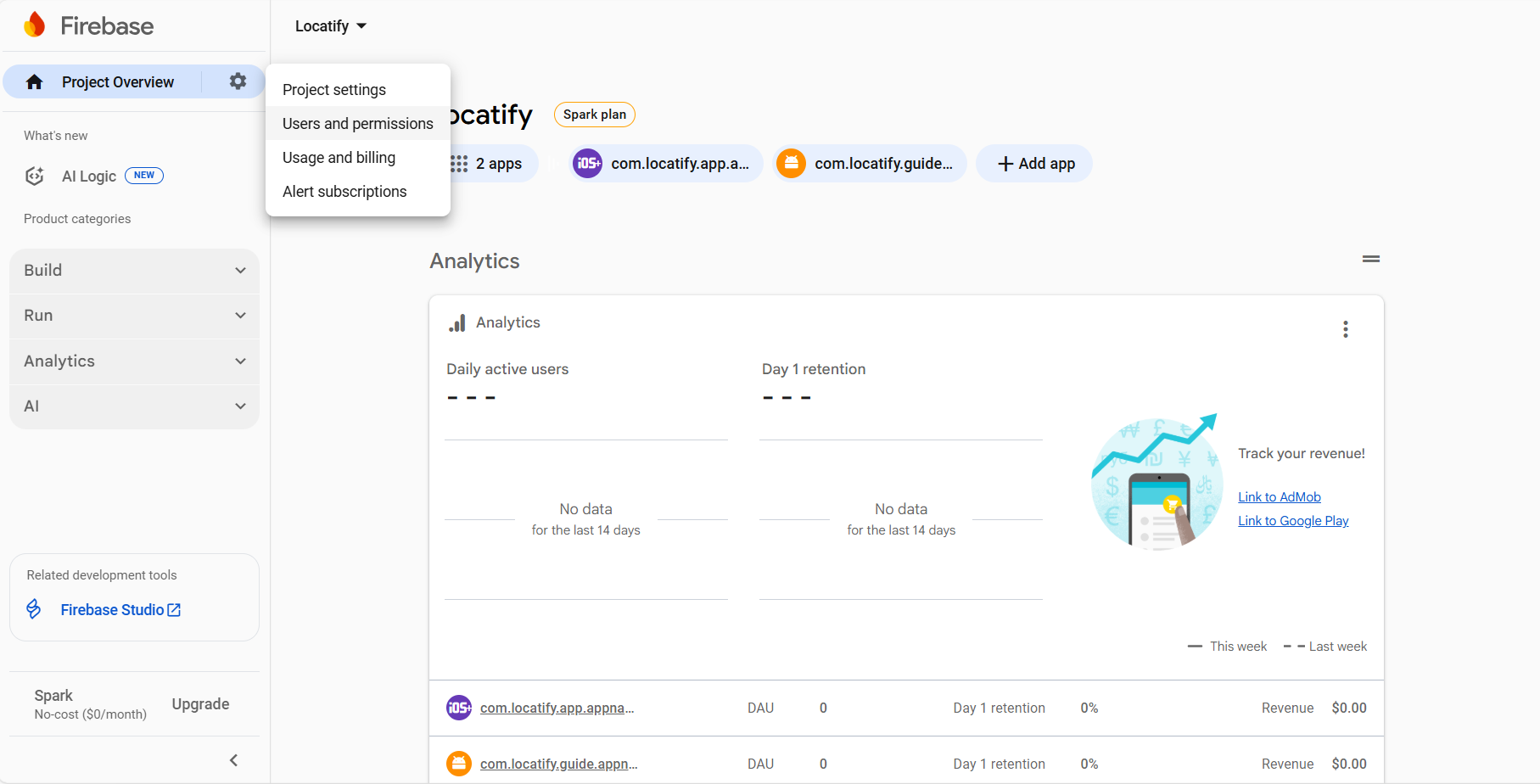Open AI Logic in the sidebar
Image resolution: width=1540 pixels, height=784 pixels.
click(x=89, y=176)
